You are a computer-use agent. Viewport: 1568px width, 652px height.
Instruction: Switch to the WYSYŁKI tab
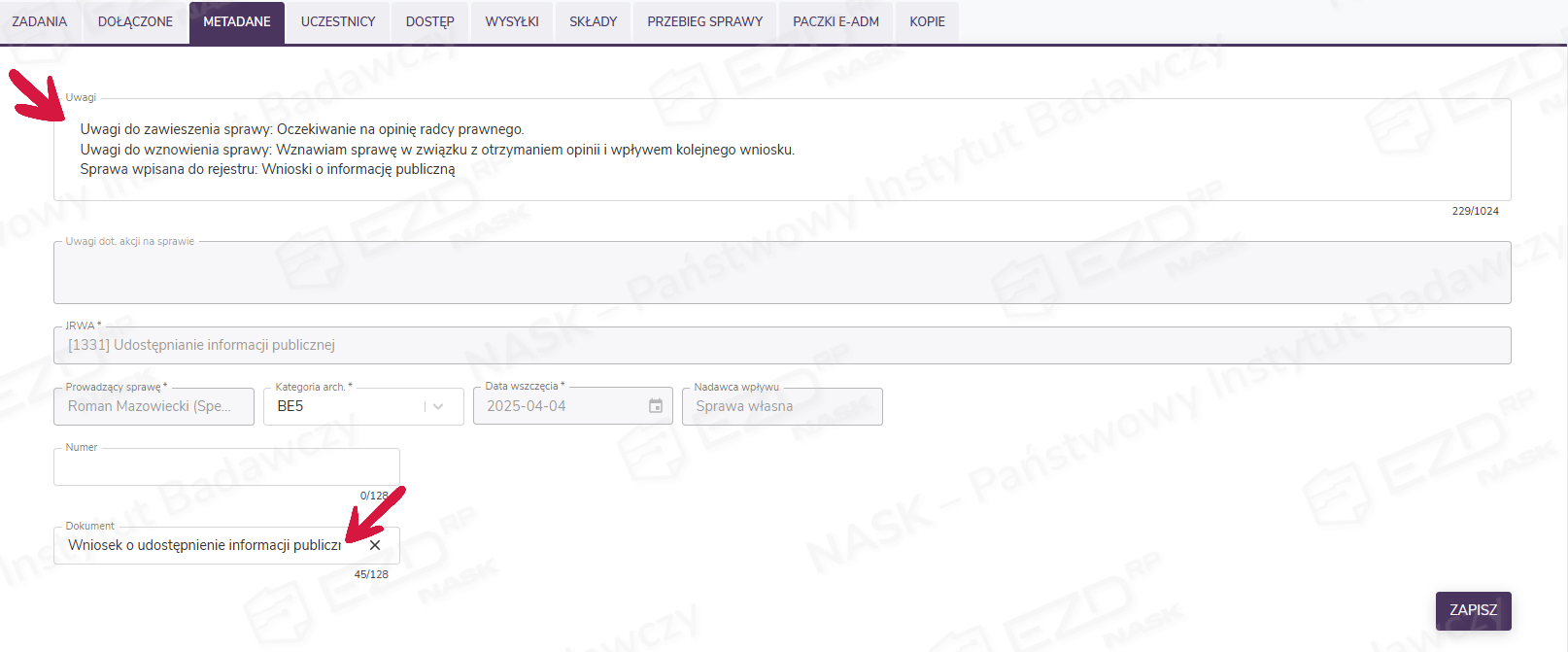(x=512, y=21)
